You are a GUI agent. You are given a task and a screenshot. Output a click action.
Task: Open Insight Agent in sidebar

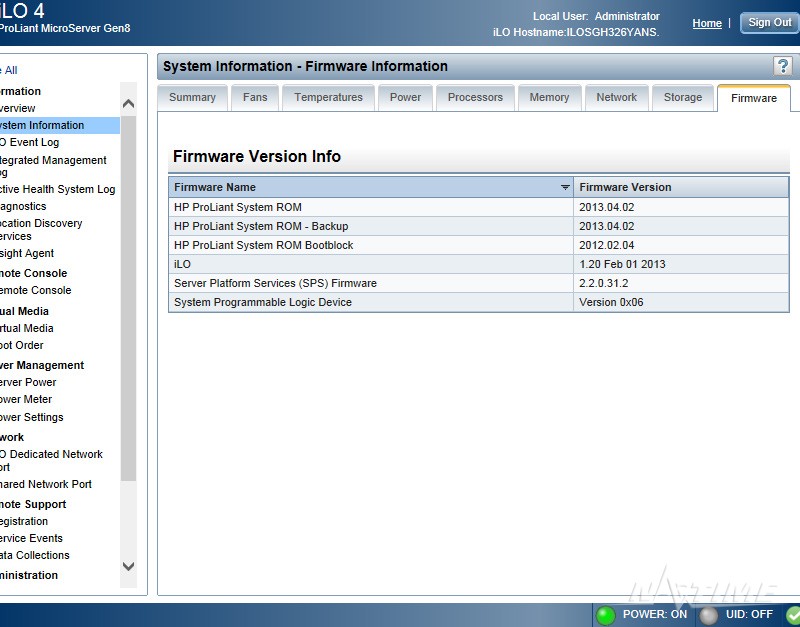(27, 254)
